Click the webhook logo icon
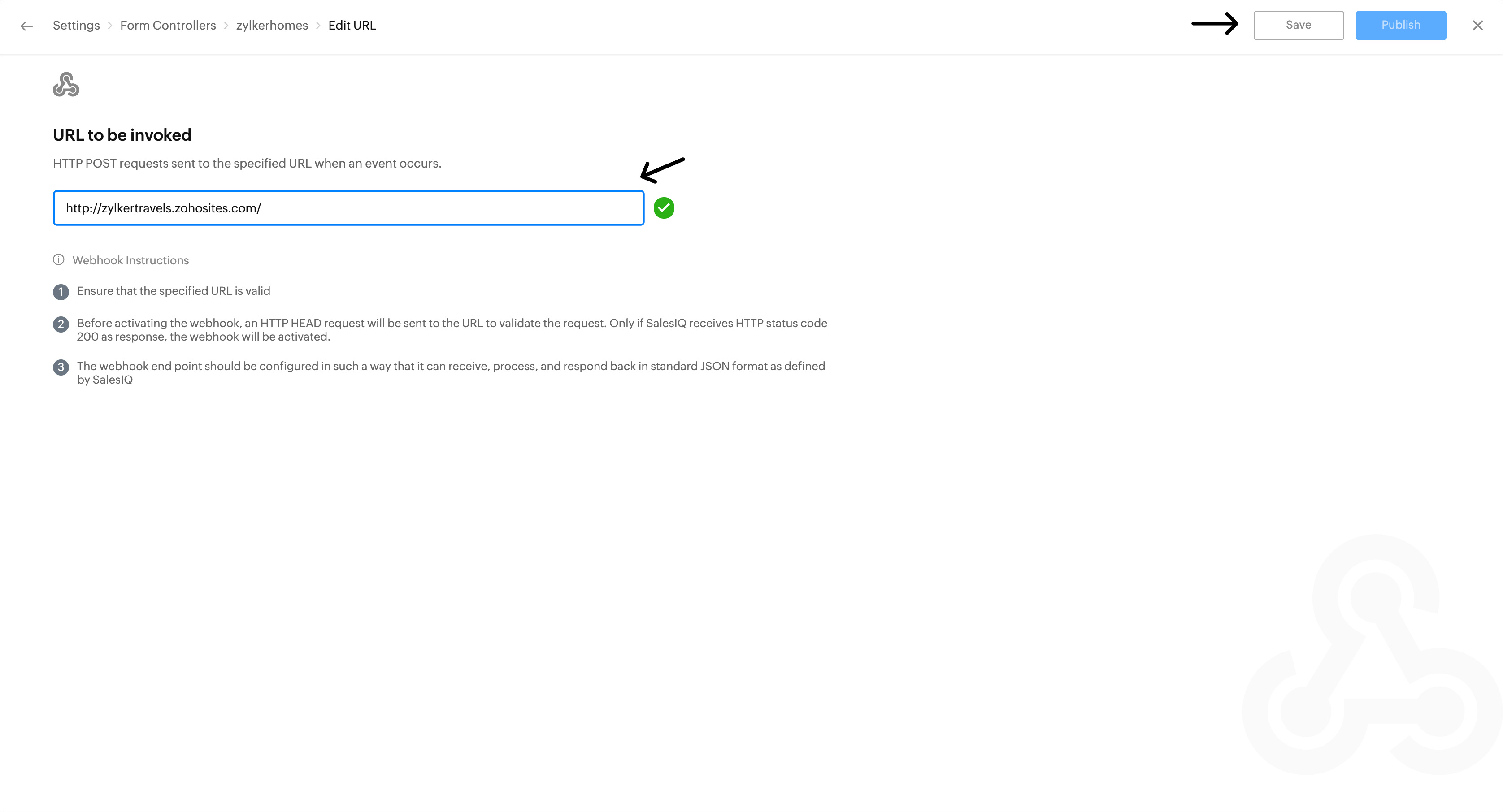 click(x=66, y=85)
